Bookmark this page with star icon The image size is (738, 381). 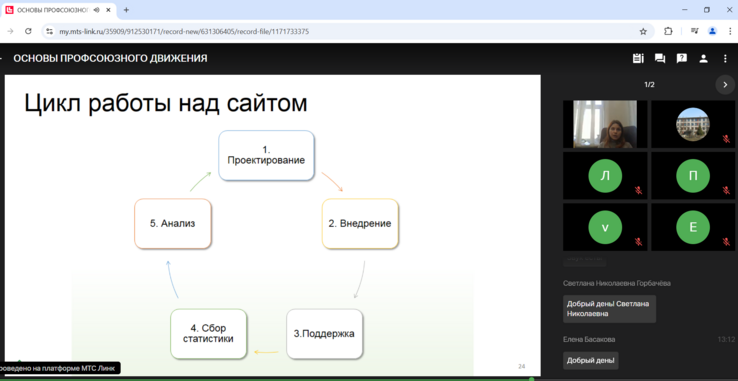(643, 32)
